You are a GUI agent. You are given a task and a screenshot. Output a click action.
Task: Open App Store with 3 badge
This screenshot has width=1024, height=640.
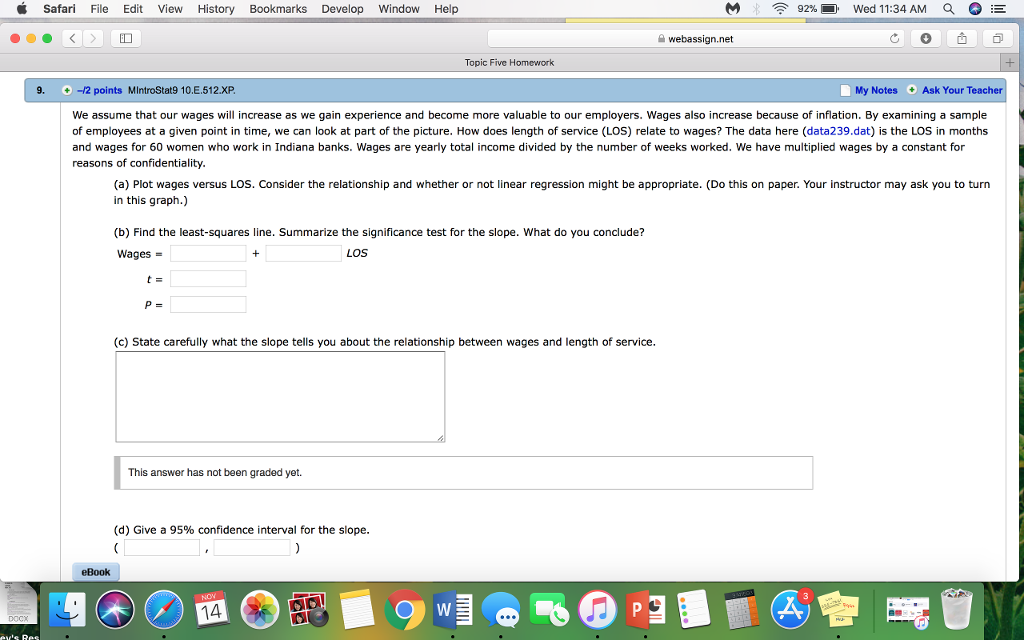pos(791,610)
